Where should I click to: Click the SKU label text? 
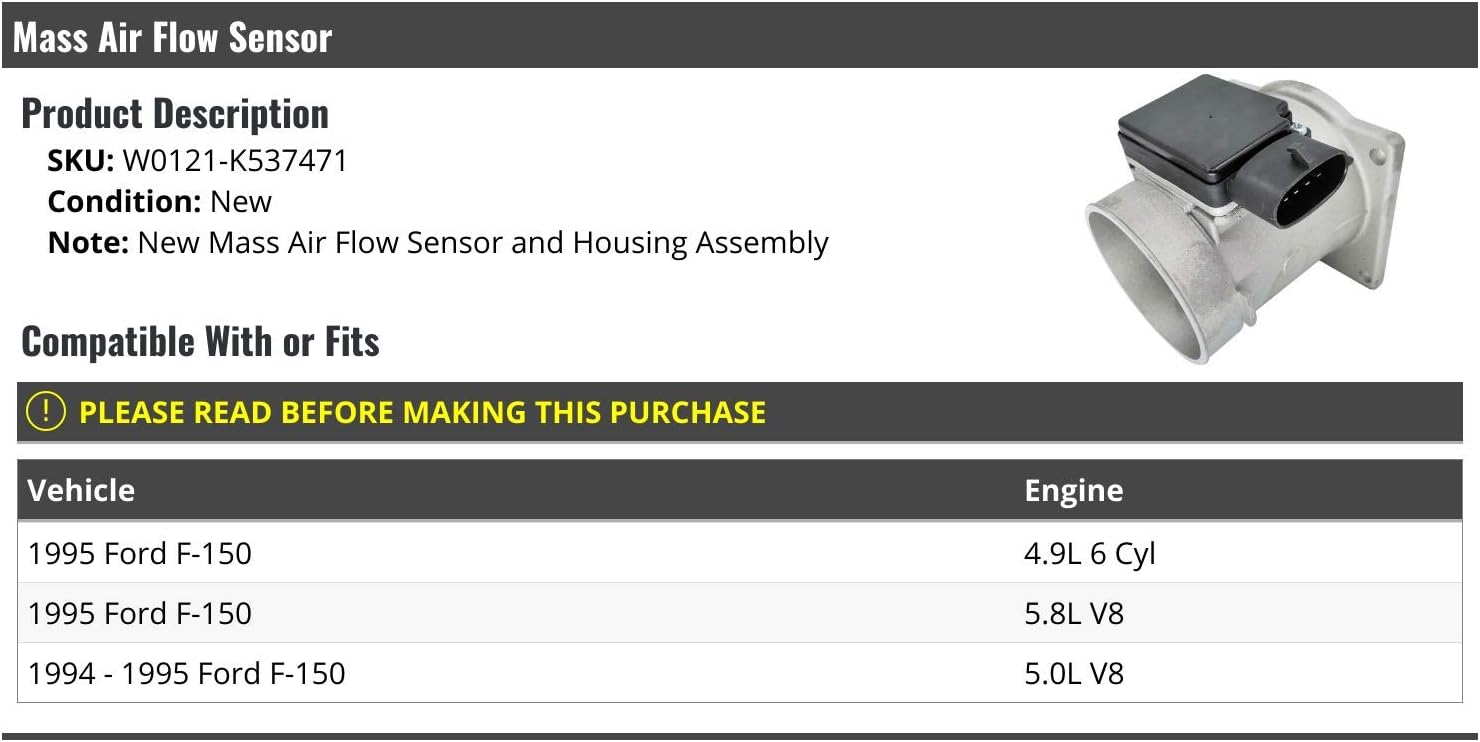tap(81, 160)
